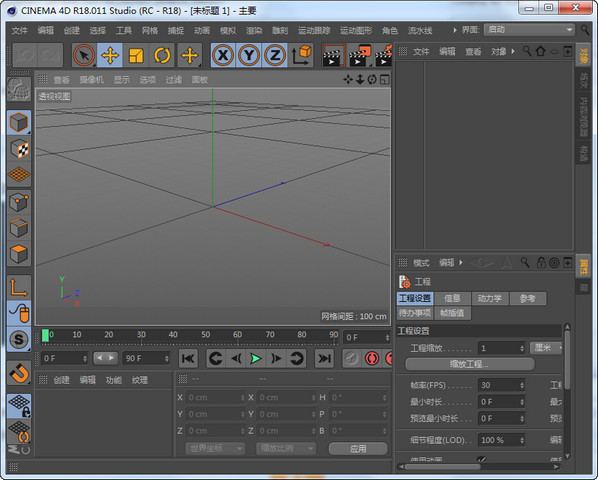
Task: Render to Picture Viewer icon
Action: (360, 56)
